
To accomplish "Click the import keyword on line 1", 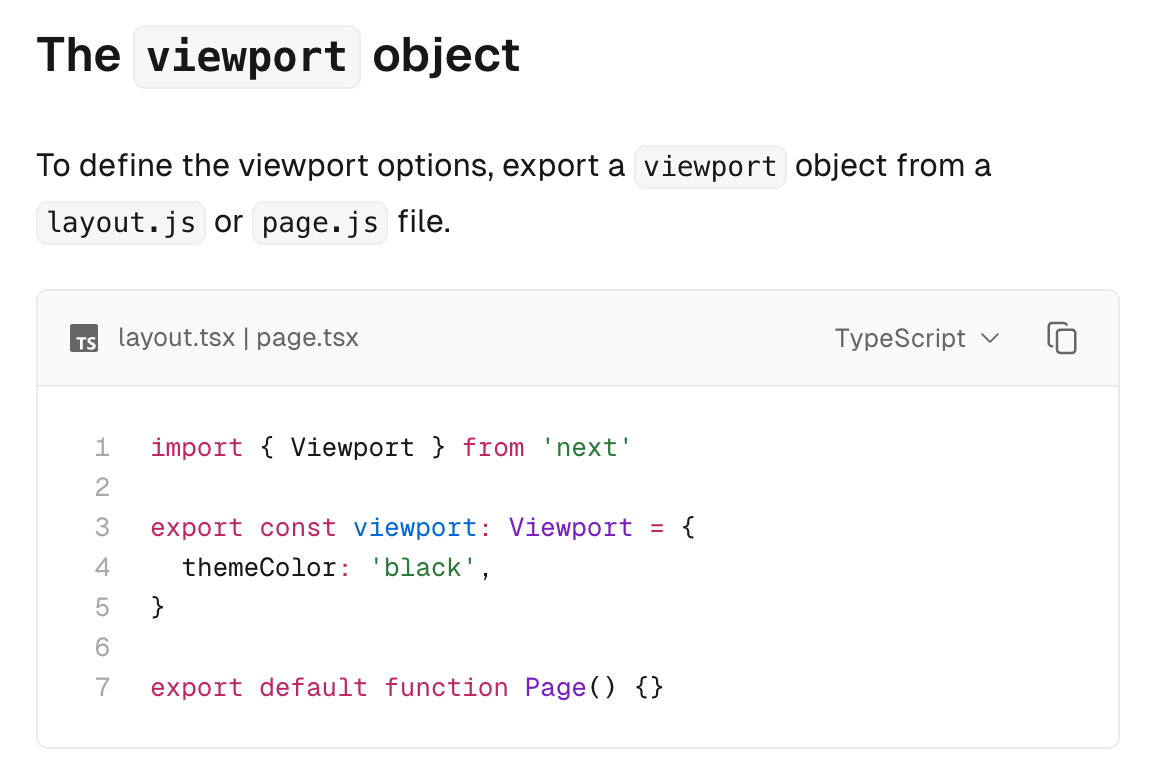I will pos(196,447).
